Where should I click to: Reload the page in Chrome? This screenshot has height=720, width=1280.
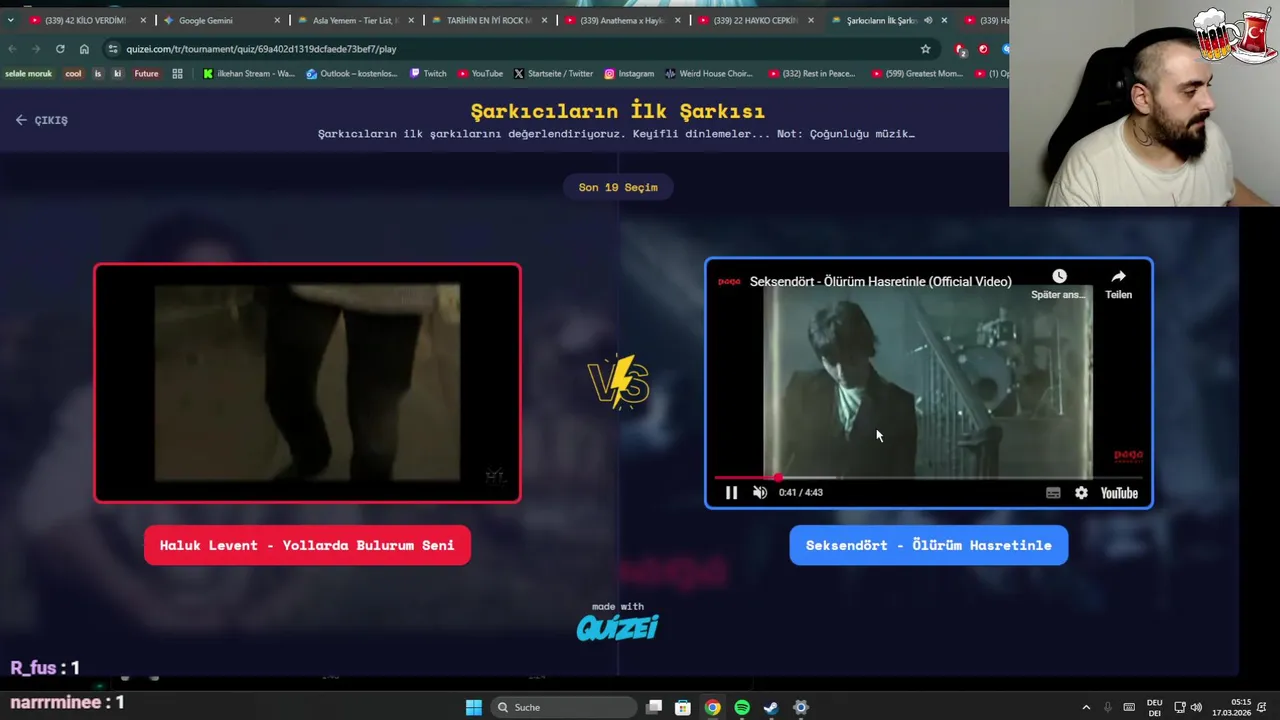pyautogui.click(x=60, y=48)
